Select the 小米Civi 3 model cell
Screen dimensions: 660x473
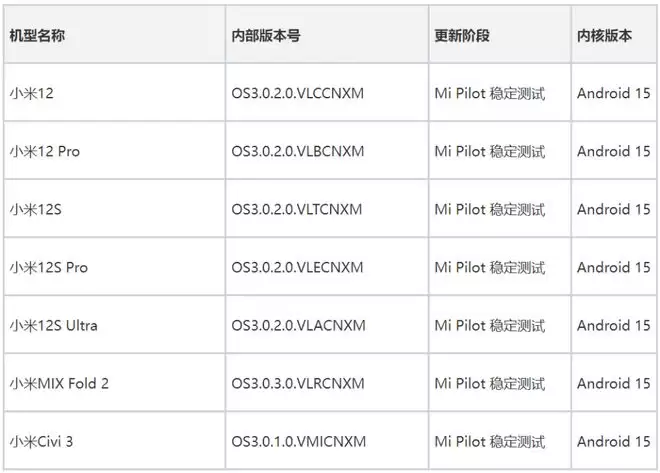(43, 442)
